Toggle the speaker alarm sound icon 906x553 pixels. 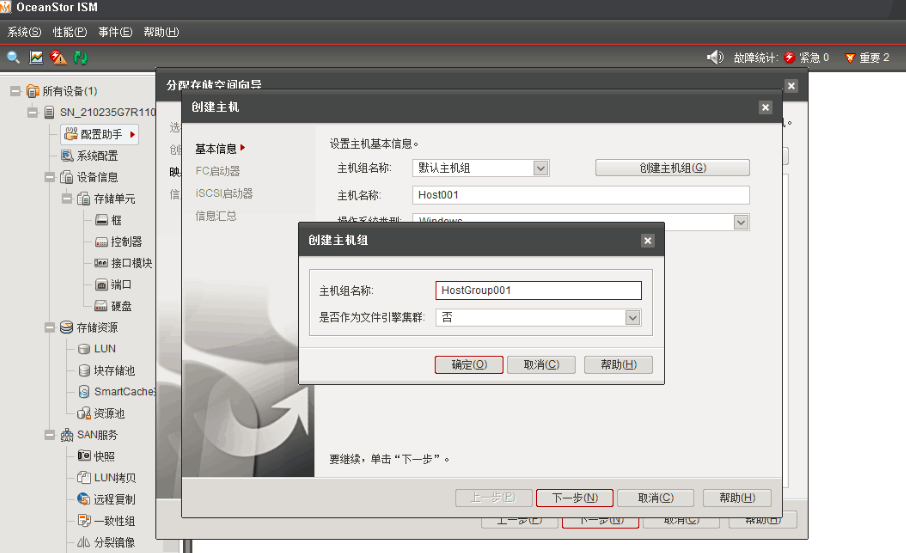[x=715, y=57]
